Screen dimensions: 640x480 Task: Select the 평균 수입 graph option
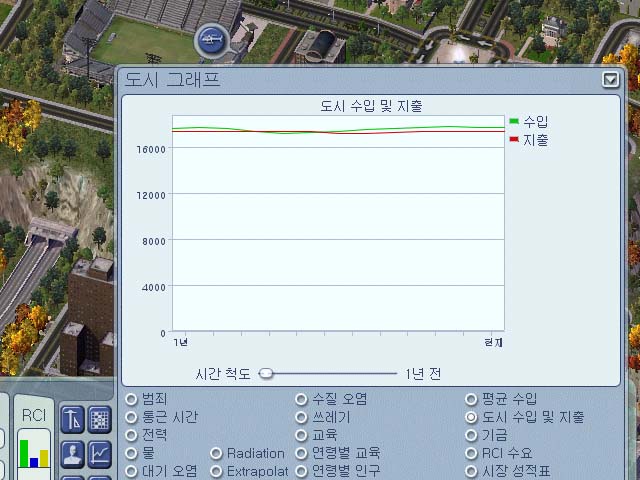471,399
